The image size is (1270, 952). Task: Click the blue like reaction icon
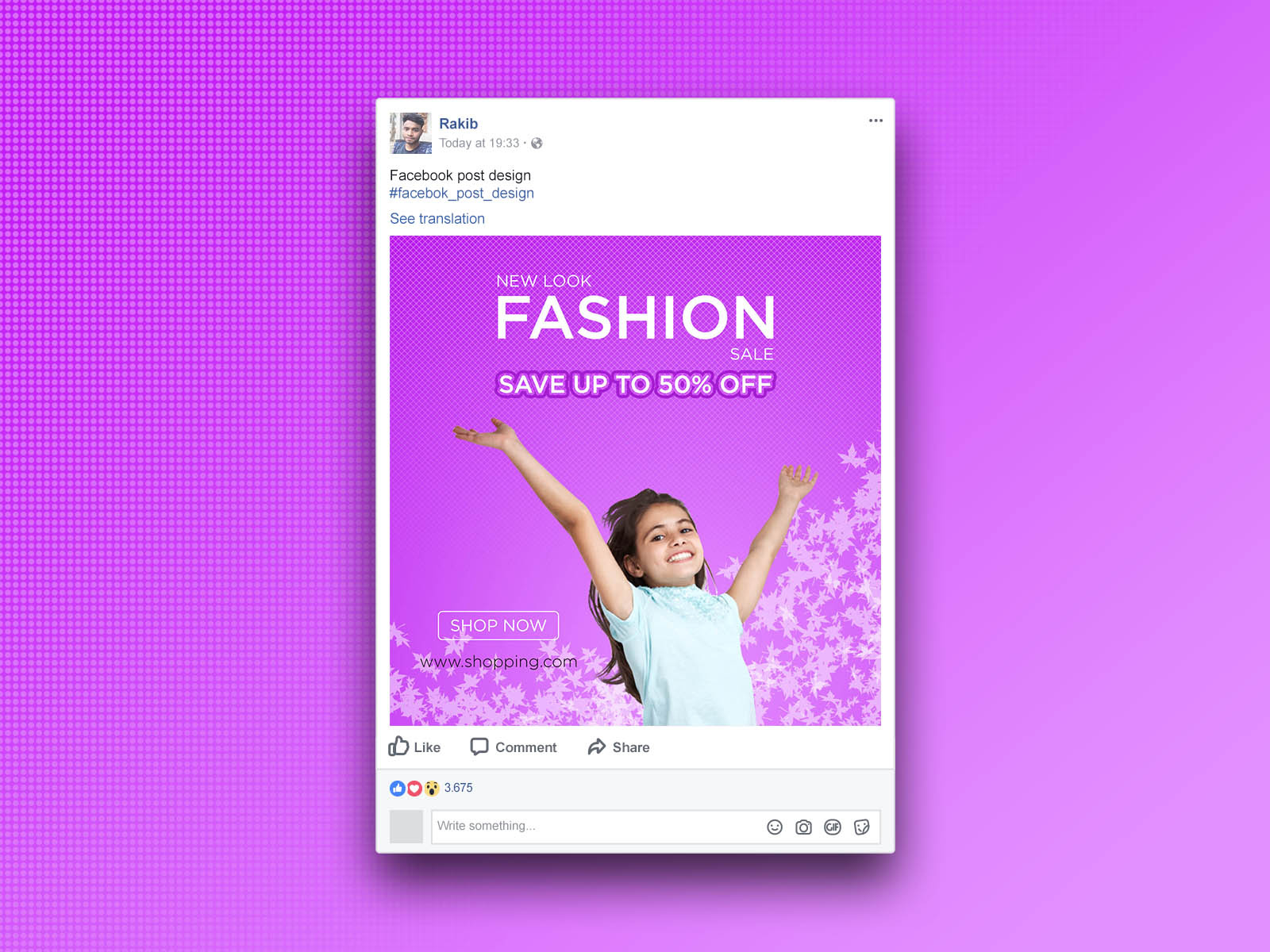(x=398, y=789)
